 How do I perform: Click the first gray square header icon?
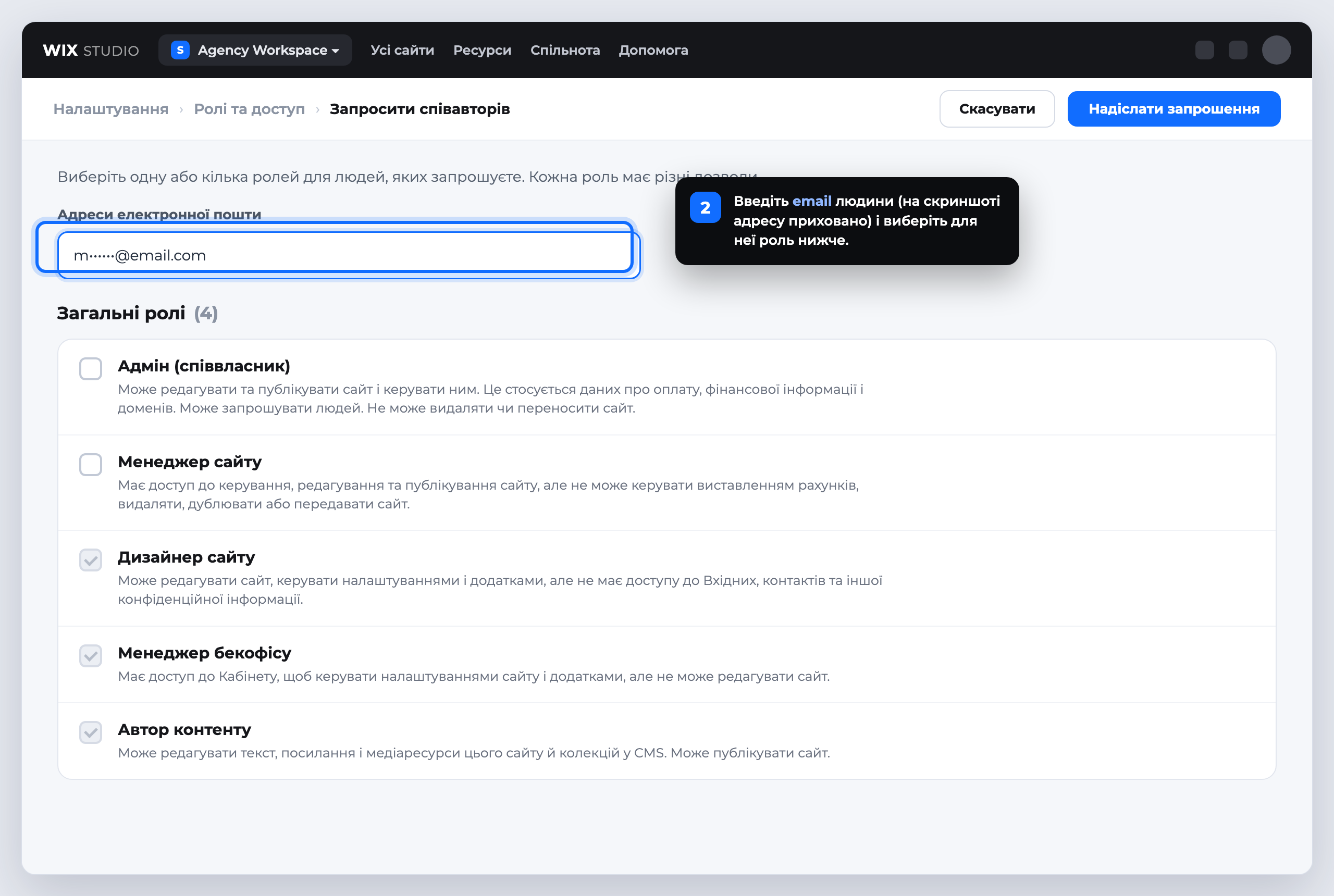click(x=1204, y=51)
